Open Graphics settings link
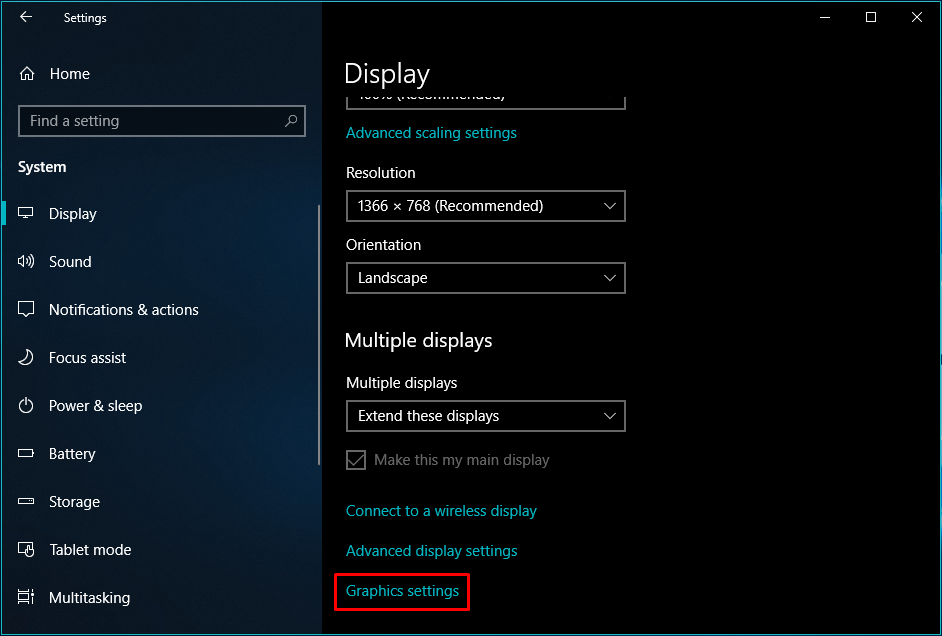 pyautogui.click(x=401, y=591)
